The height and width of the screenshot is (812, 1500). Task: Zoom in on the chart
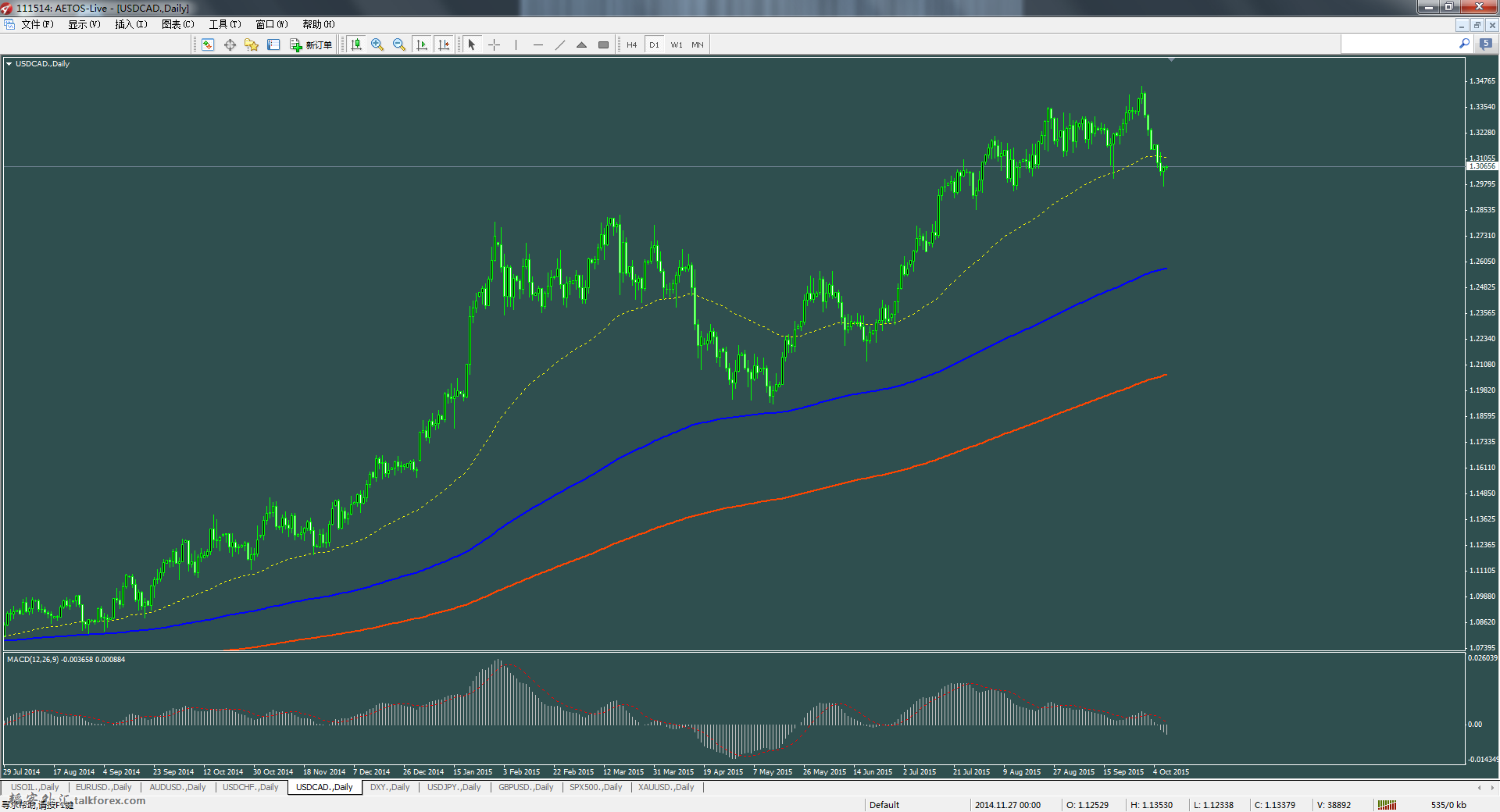(x=377, y=45)
